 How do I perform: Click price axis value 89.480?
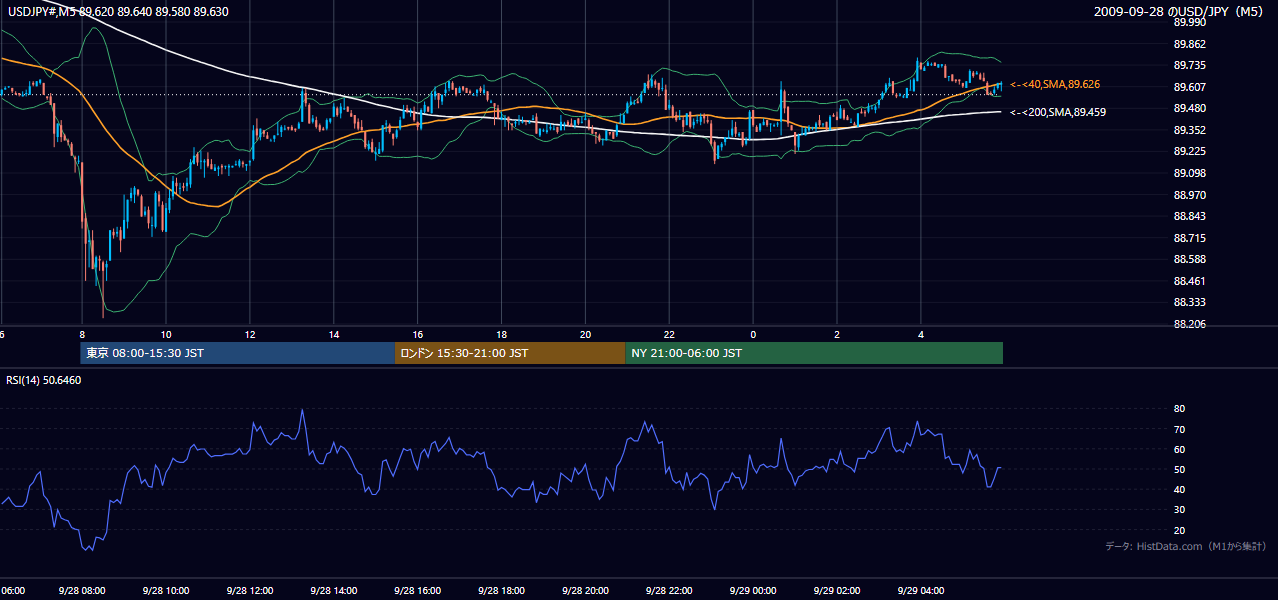[x=1190, y=108]
